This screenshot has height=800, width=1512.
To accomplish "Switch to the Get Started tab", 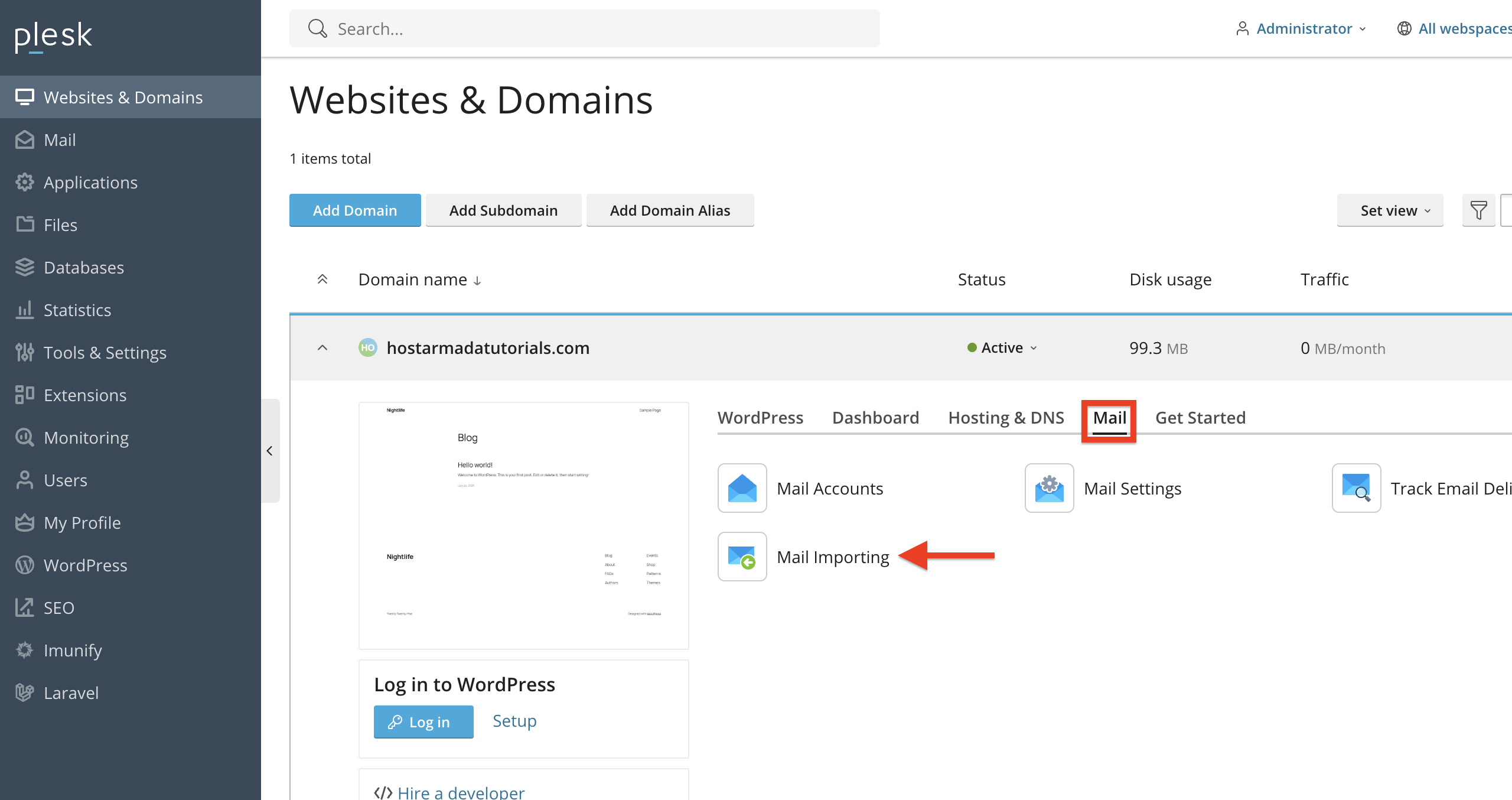I will pyautogui.click(x=1201, y=418).
